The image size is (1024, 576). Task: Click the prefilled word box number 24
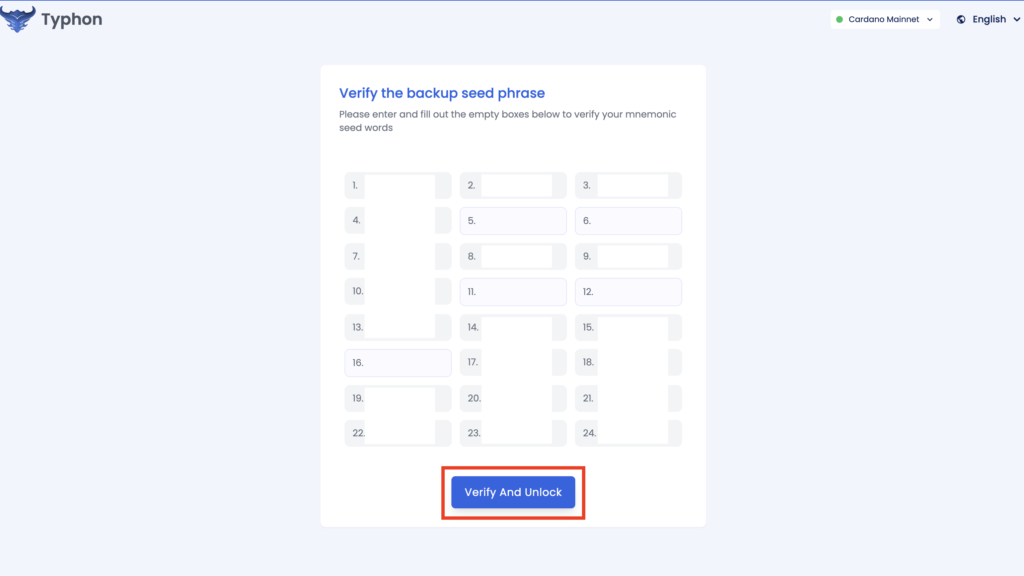point(628,433)
